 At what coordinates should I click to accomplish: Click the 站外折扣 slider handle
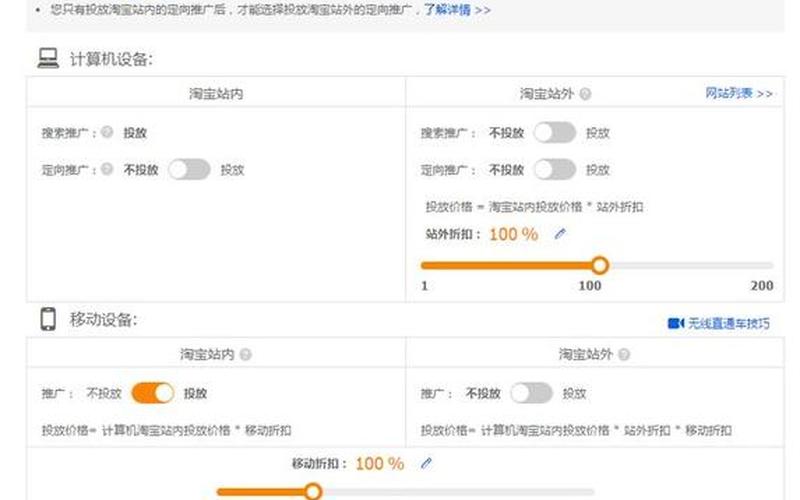pyautogui.click(x=600, y=265)
